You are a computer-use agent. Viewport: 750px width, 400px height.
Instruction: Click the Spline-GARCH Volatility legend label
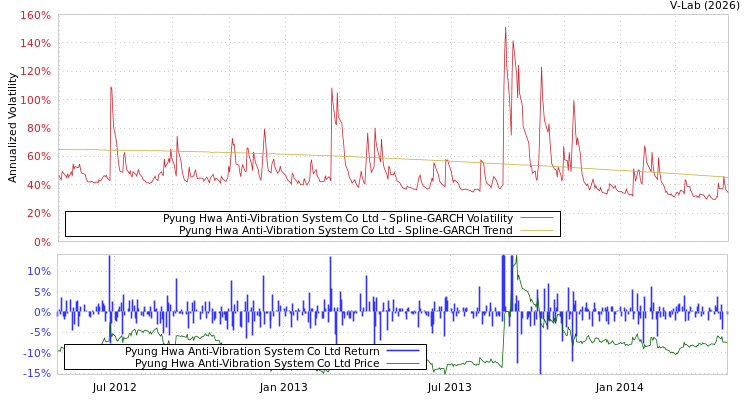click(x=338, y=218)
